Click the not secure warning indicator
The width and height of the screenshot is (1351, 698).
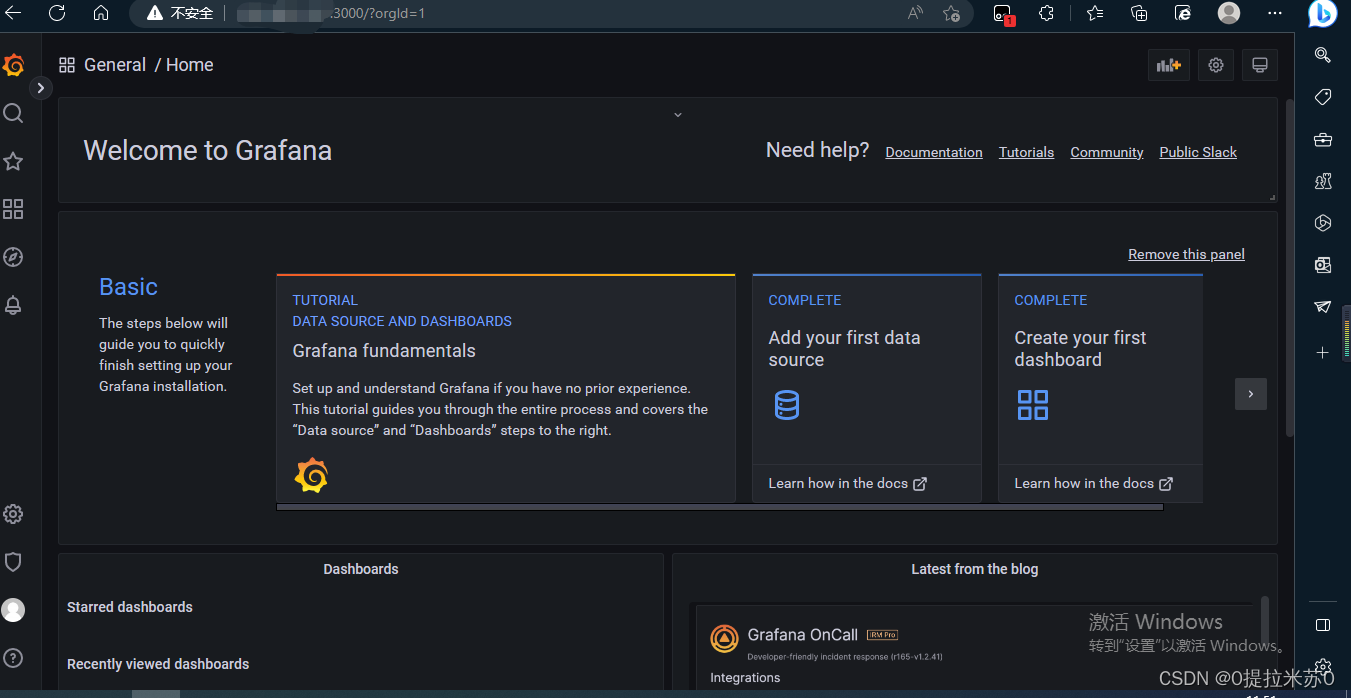pyautogui.click(x=180, y=13)
